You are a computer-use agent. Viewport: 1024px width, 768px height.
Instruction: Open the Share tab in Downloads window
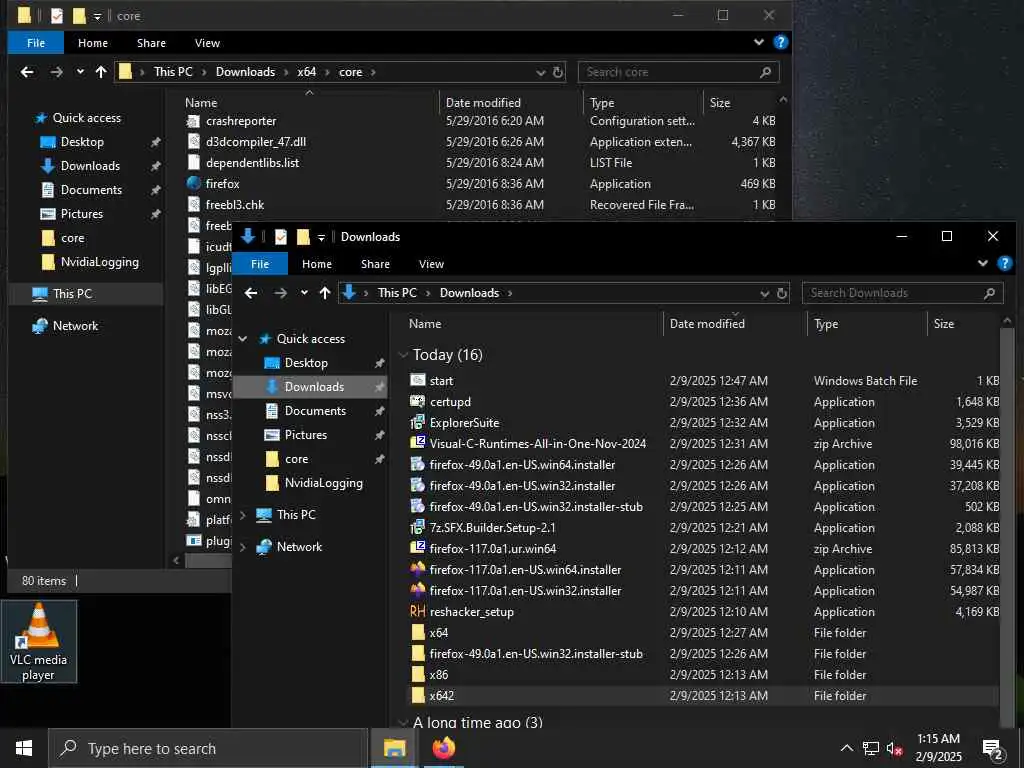tap(376, 264)
